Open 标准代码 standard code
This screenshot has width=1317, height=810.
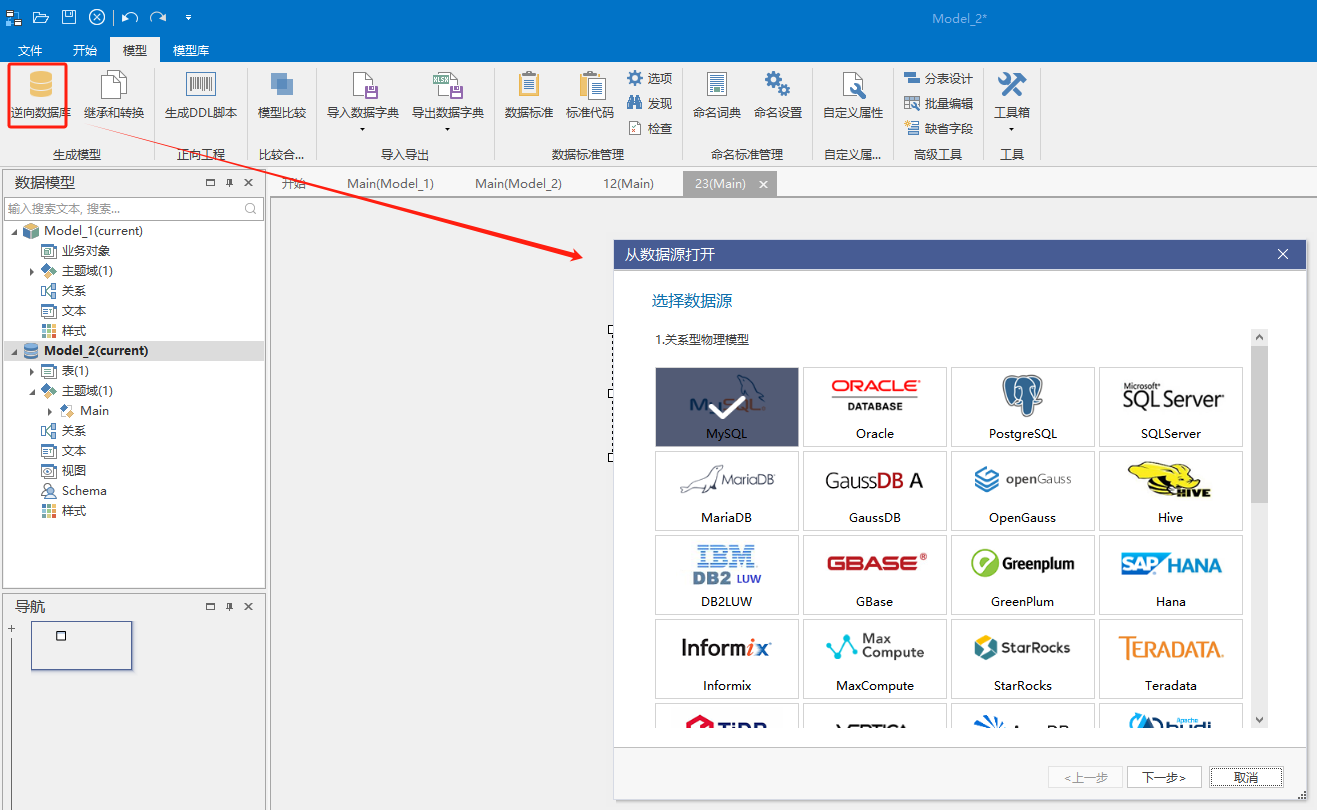tap(590, 97)
